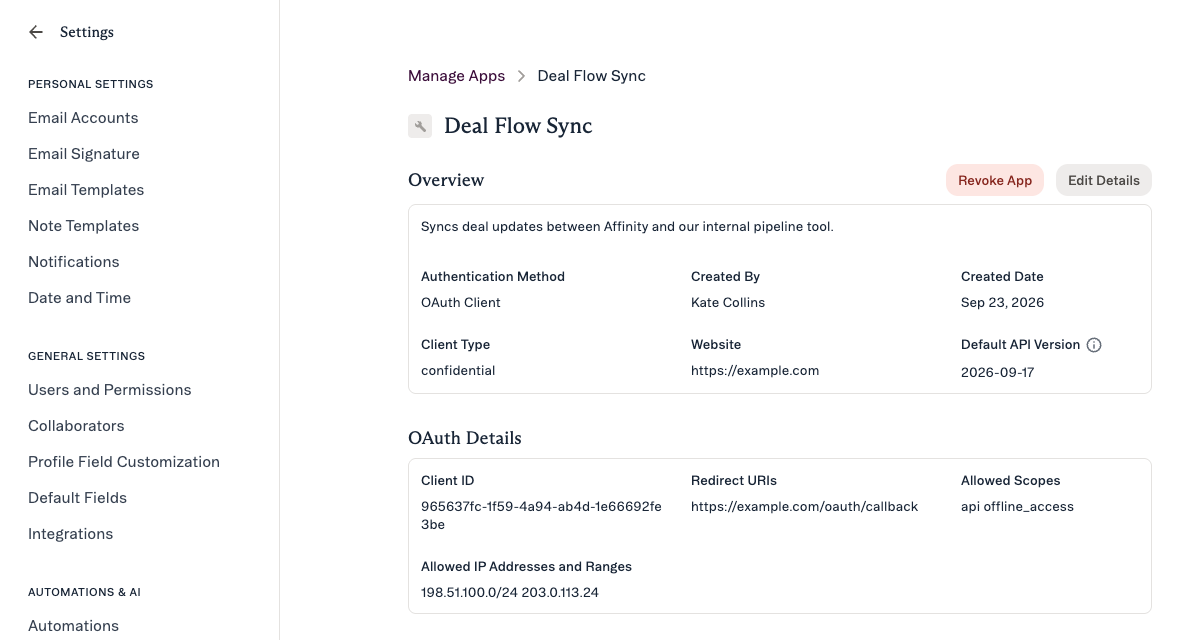Click the confidential client type value
This screenshot has width=1200, height=640.
pos(458,371)
